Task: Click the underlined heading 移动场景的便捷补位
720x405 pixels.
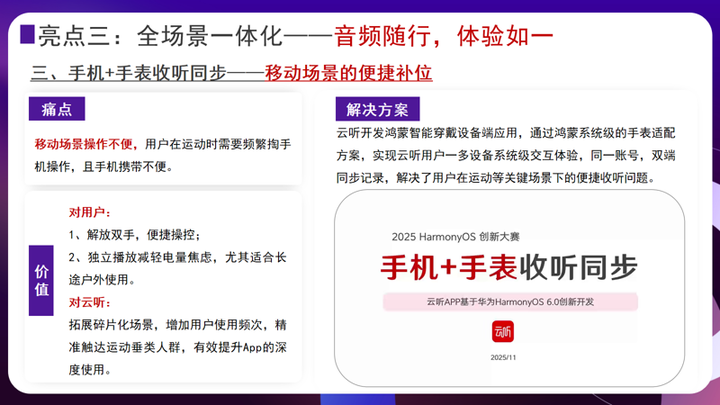Action: coord(349,73)
